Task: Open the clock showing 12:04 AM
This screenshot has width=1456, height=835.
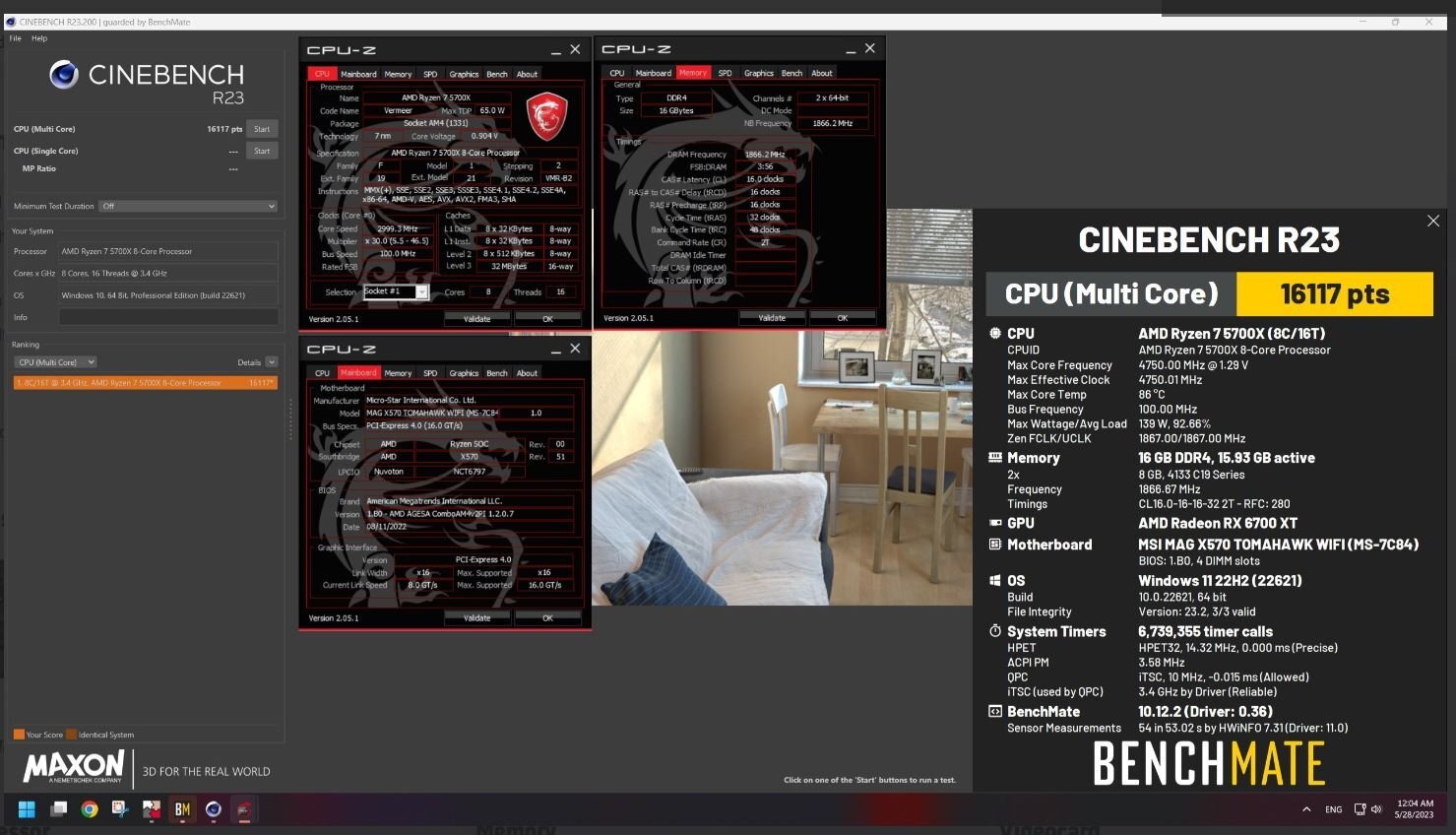Action: pos(1414,809)
